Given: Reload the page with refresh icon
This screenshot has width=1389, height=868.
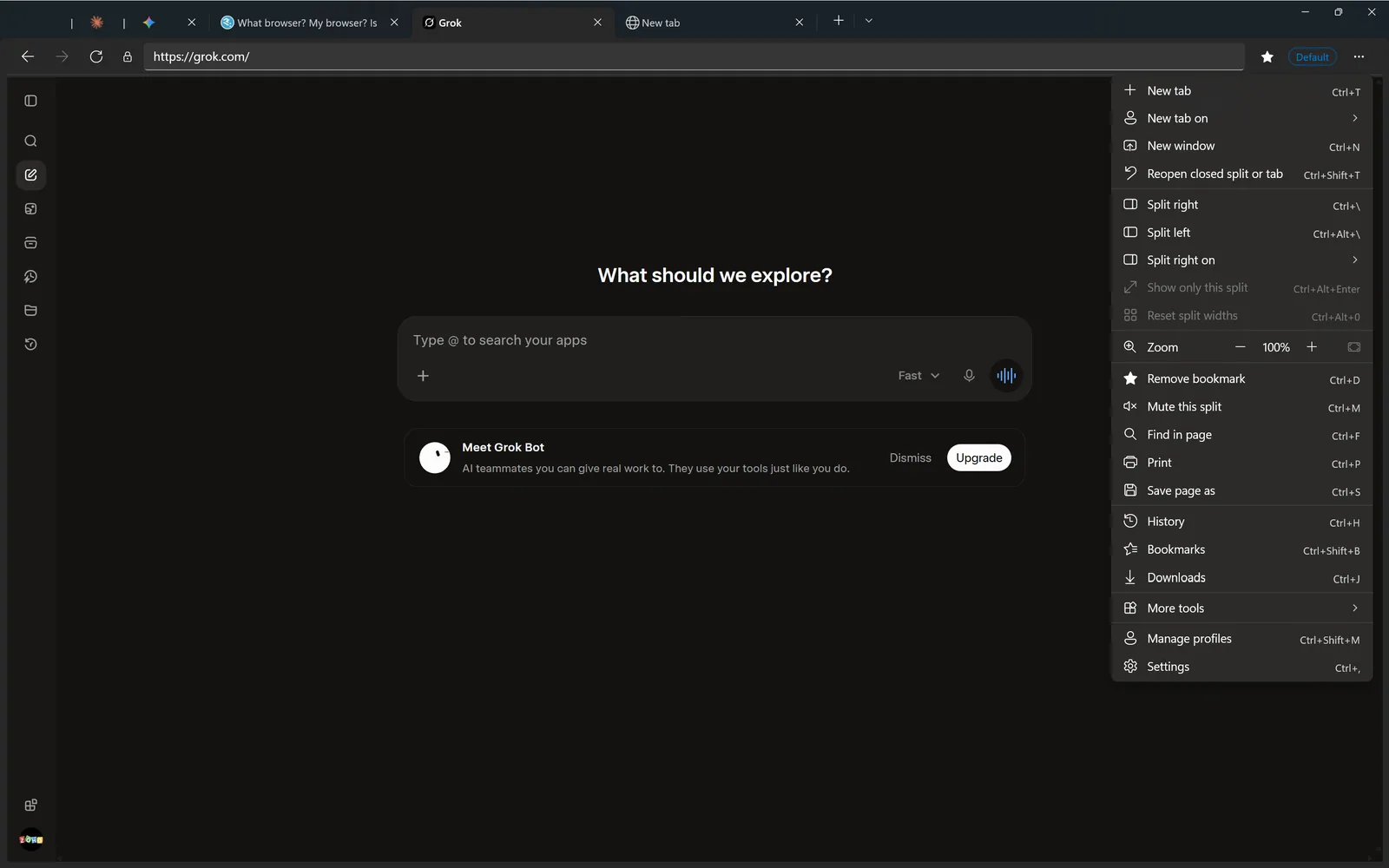Looking at the screenshot, I should 96,56.
